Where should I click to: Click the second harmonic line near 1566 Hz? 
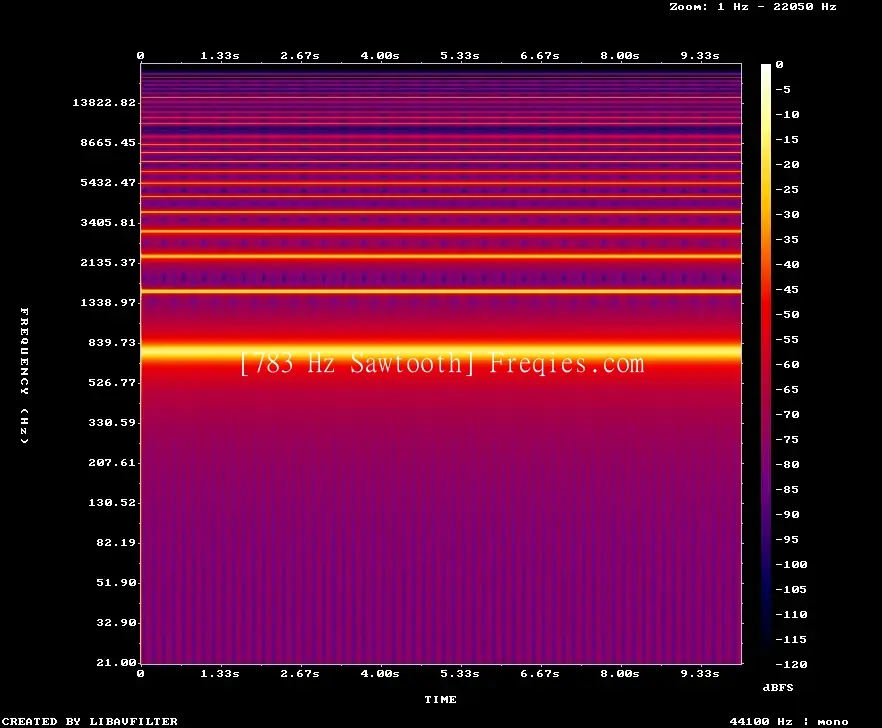(440, 291)
